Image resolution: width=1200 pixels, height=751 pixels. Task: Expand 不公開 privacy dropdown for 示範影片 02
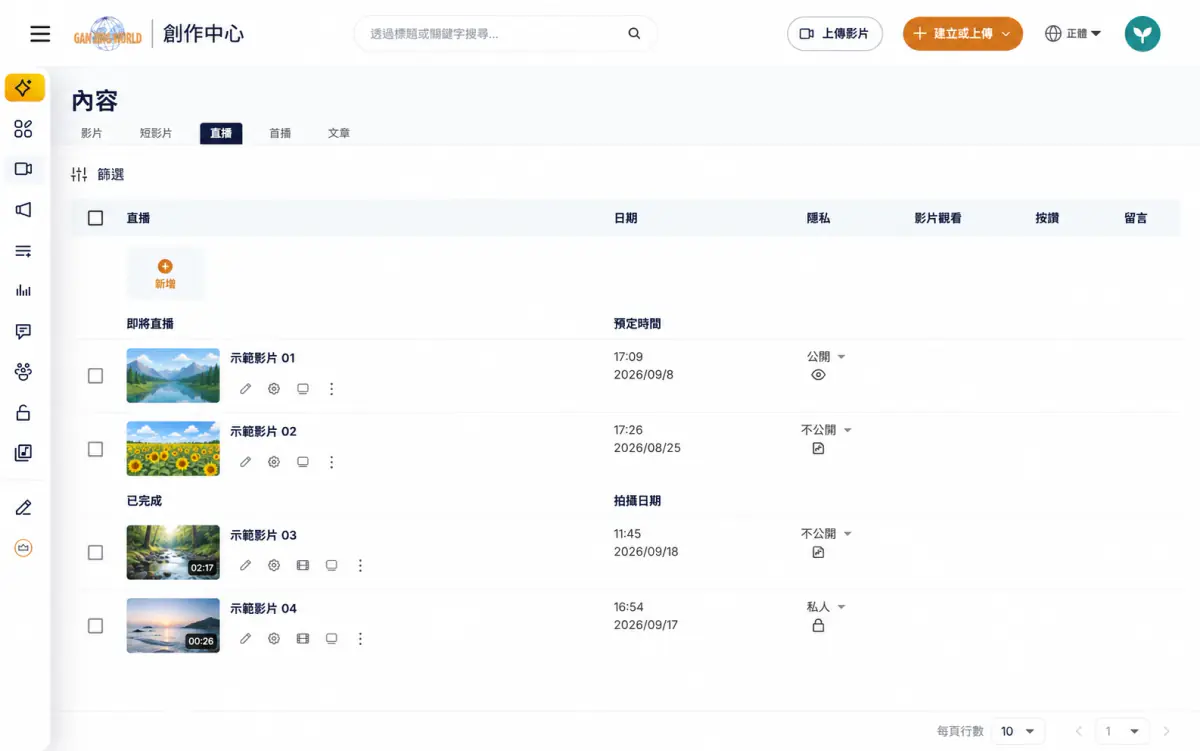click(827, 430)
